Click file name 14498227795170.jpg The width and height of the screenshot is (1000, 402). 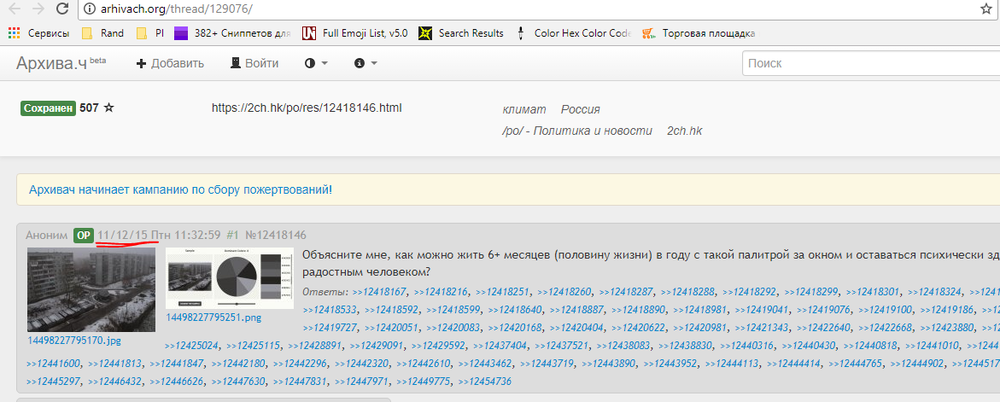point(74,340)
